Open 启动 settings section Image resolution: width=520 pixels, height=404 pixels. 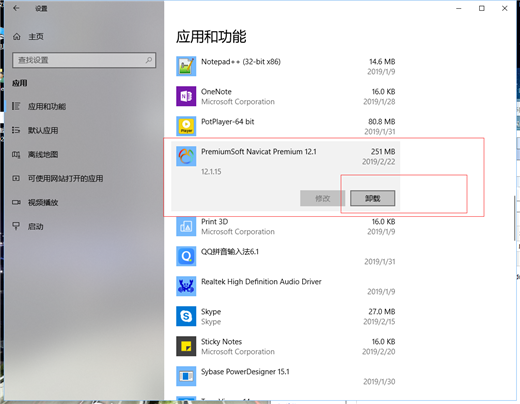pyautogui.click(x=36, y=227)
